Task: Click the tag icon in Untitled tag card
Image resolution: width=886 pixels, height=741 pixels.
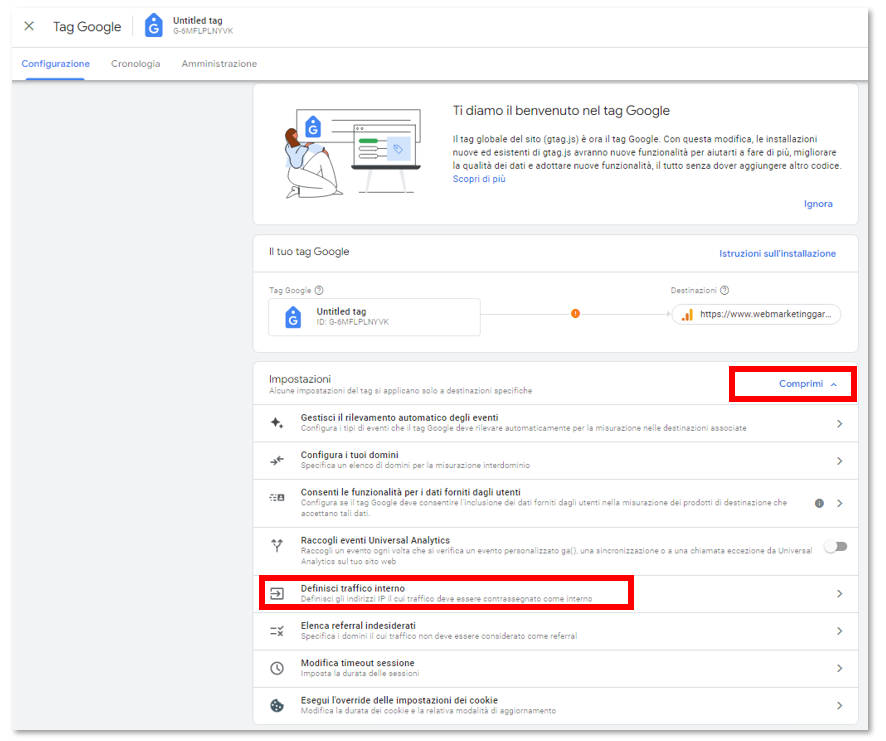Action: [x=293, y=317]
